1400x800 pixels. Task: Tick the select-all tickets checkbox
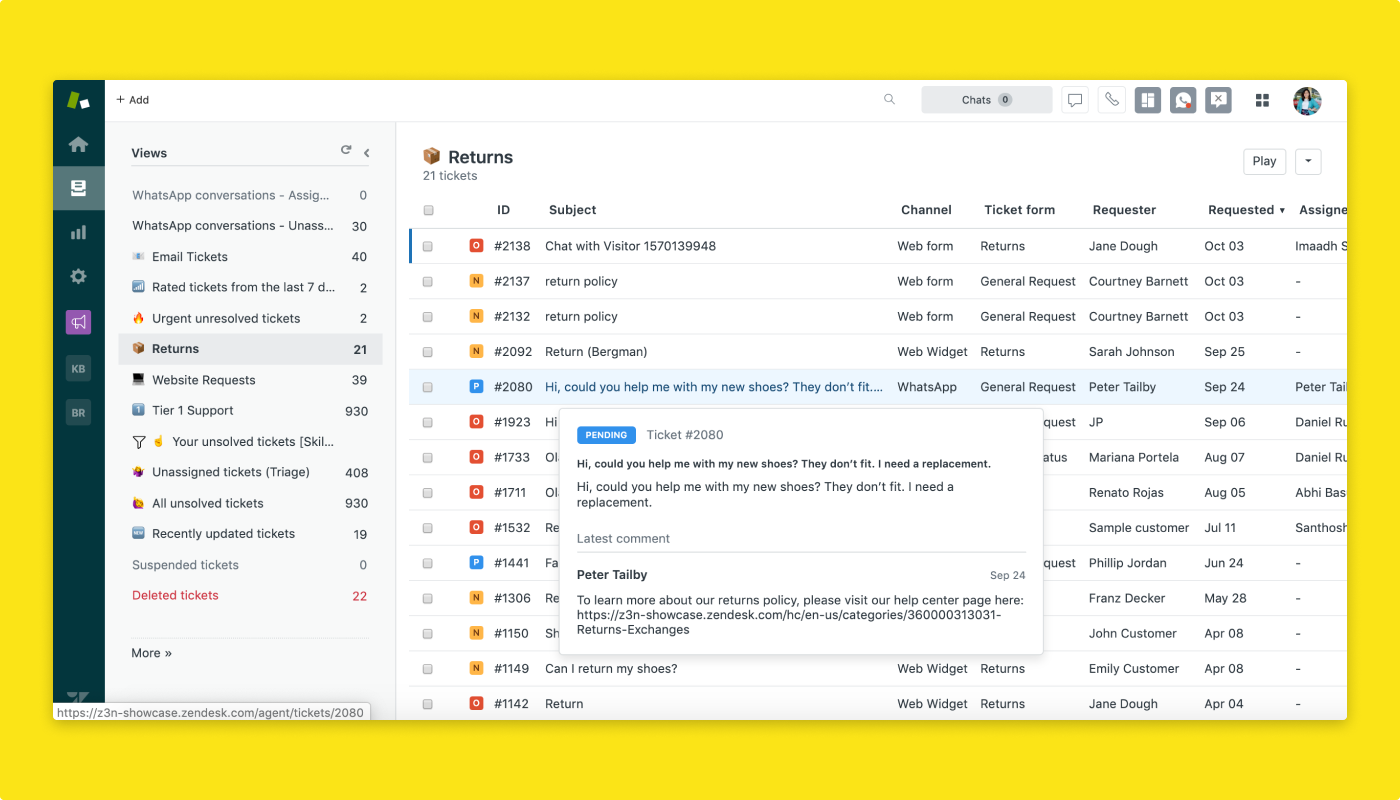428,210
